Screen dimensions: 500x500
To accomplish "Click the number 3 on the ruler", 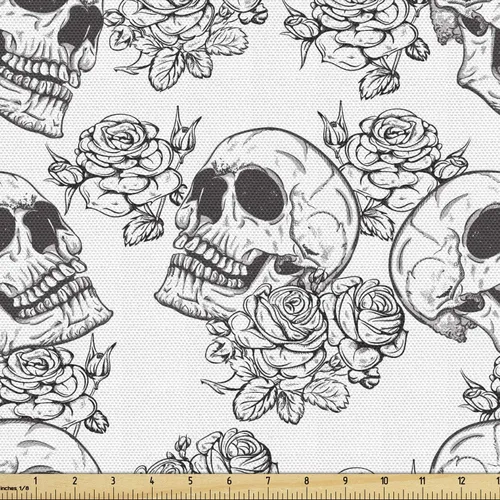I will pyautogui.click(x=113, y=480).
